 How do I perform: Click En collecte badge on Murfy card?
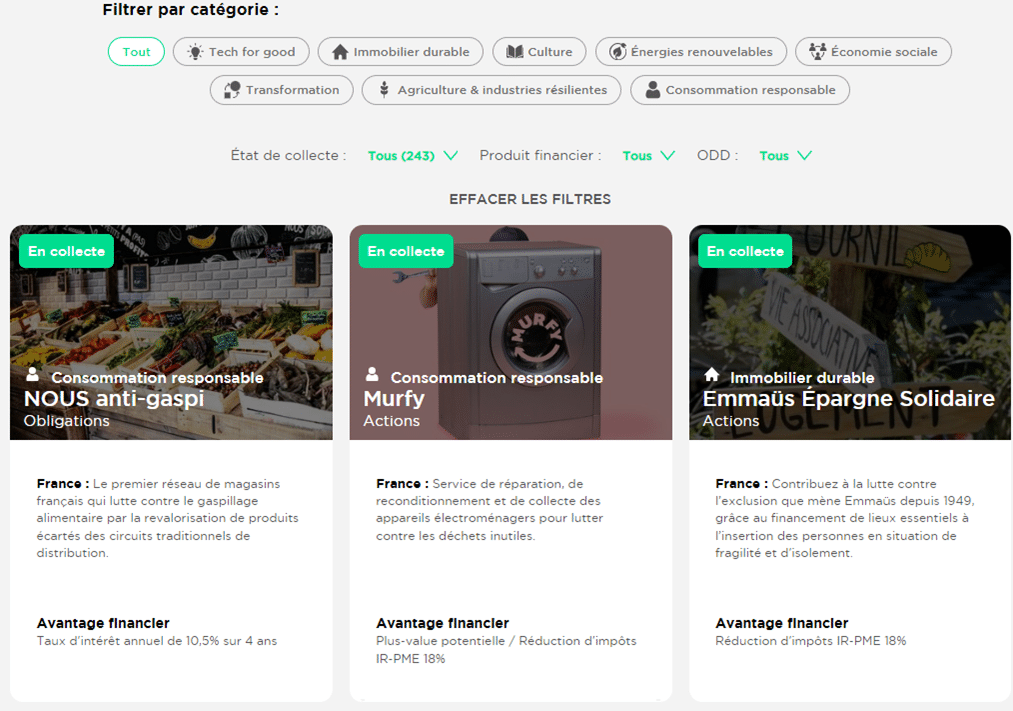(x=406, y=251)
